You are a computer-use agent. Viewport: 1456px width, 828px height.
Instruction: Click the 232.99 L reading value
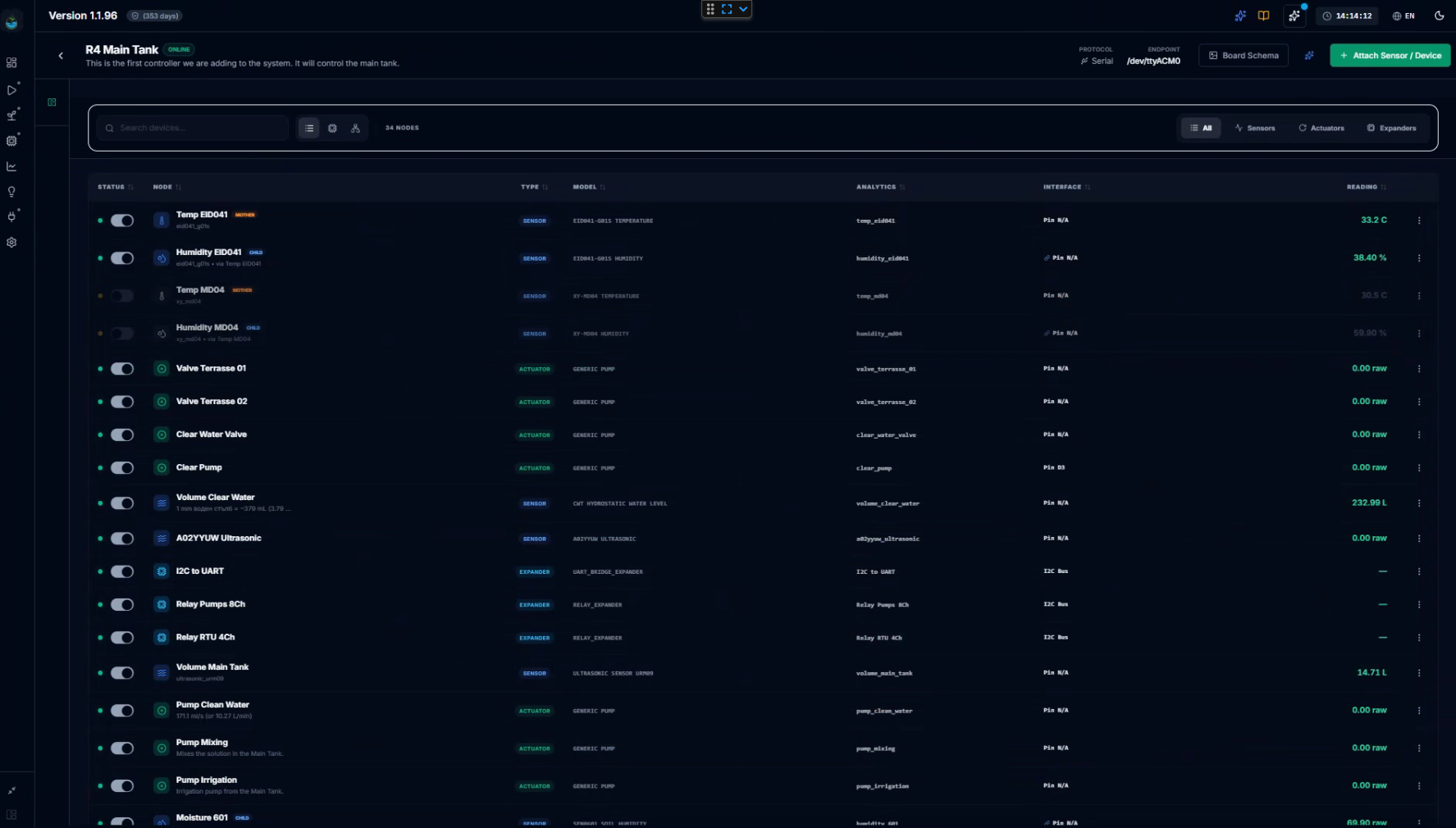click(1369, 503)
